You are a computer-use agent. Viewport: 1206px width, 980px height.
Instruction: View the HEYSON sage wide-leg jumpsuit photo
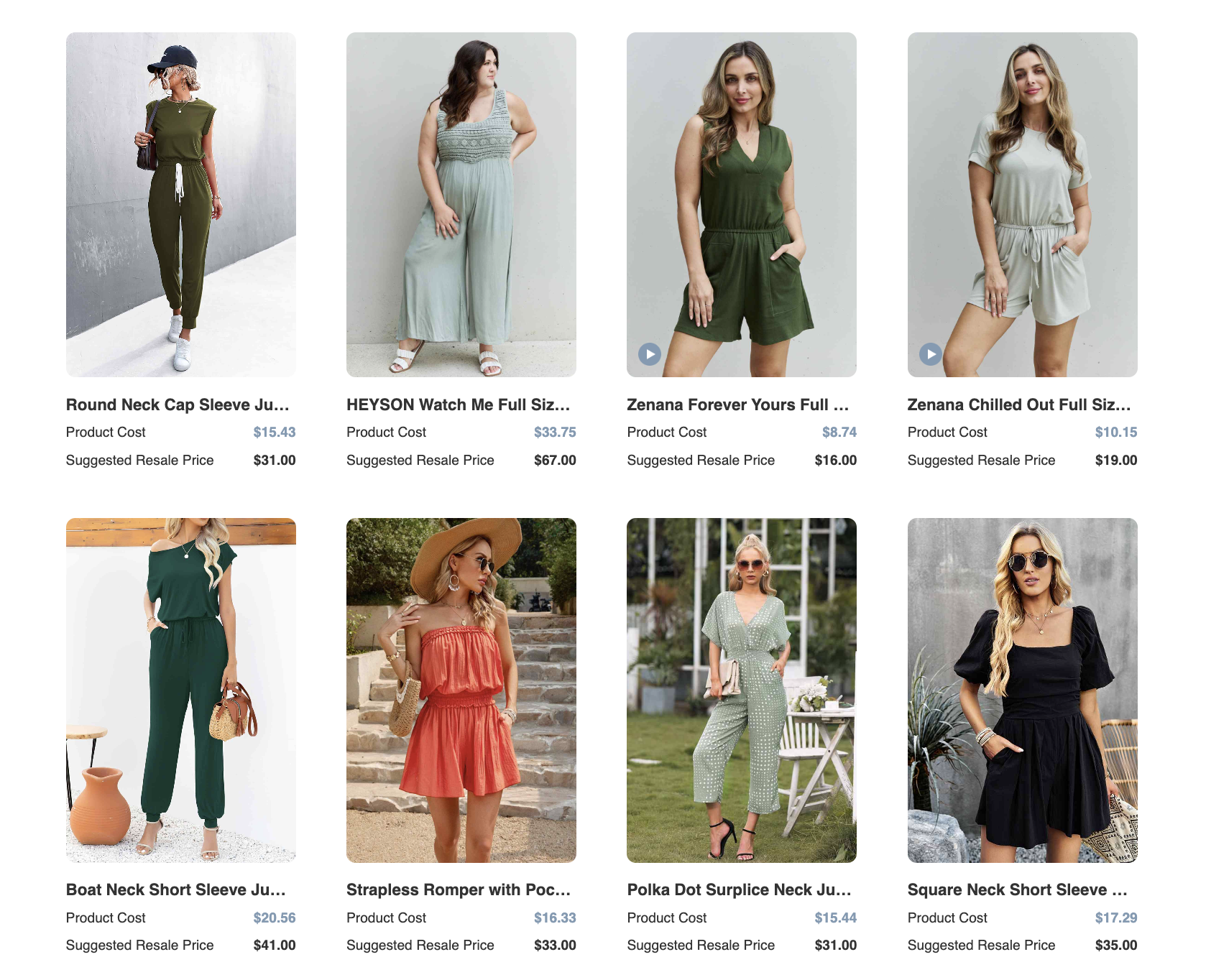pos(461,206)
